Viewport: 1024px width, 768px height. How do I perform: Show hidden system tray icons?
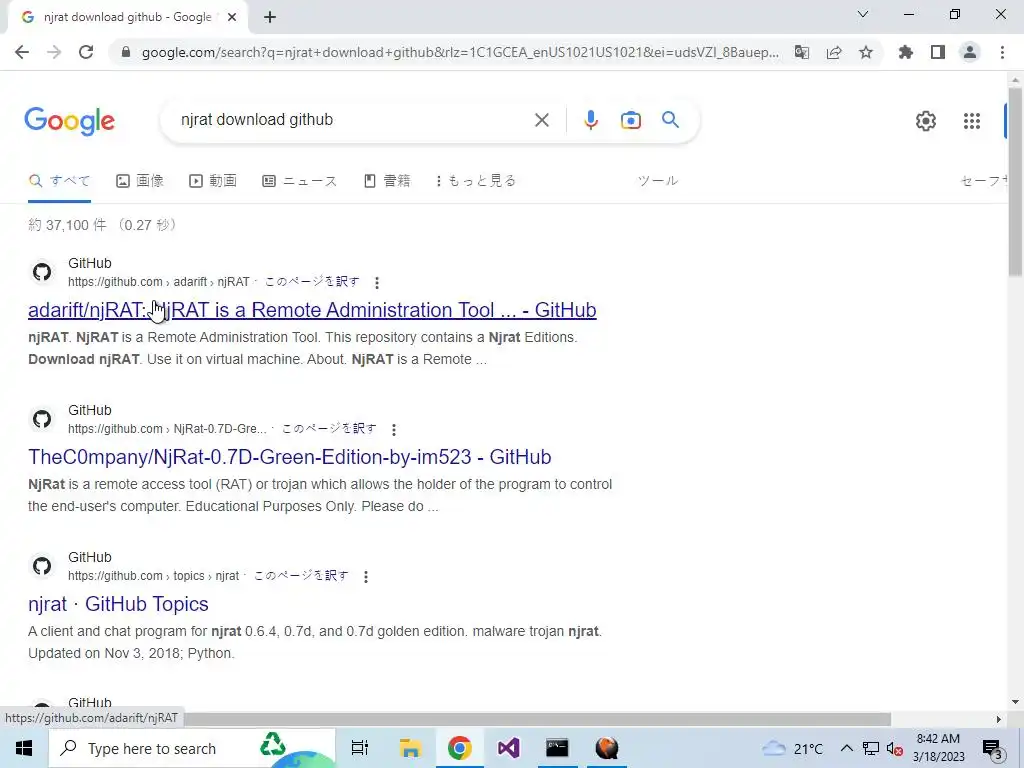[846, 748]
